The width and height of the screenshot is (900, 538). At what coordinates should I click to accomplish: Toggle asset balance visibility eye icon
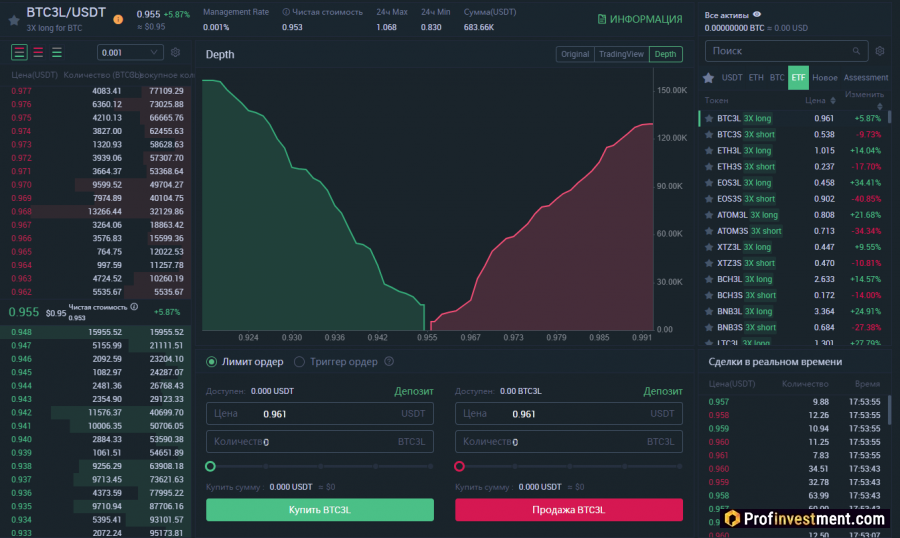(757, 15)
